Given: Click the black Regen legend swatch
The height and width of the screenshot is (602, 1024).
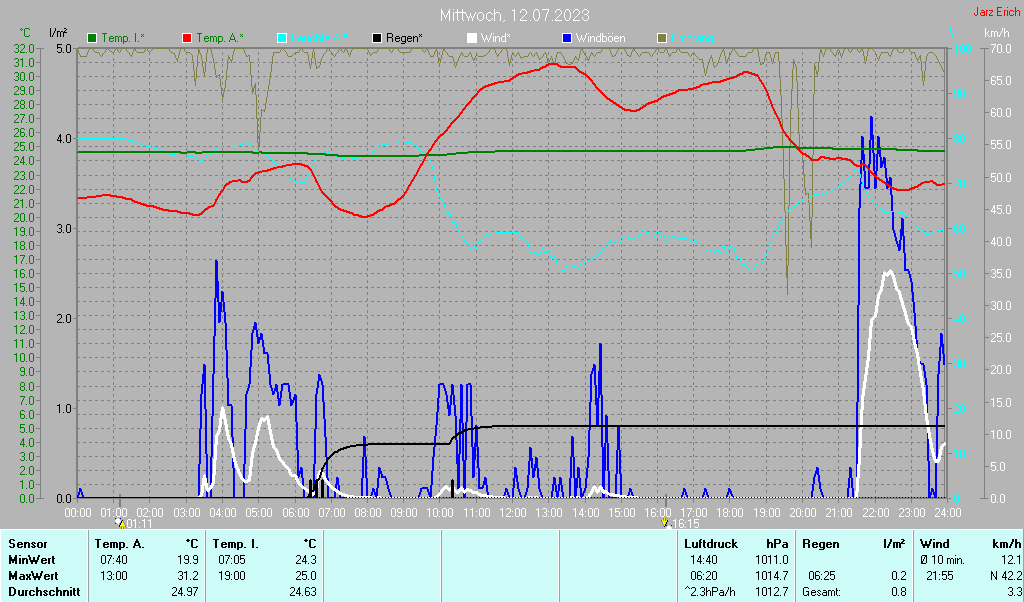Looking at the screenshot, I should point(377,38).
